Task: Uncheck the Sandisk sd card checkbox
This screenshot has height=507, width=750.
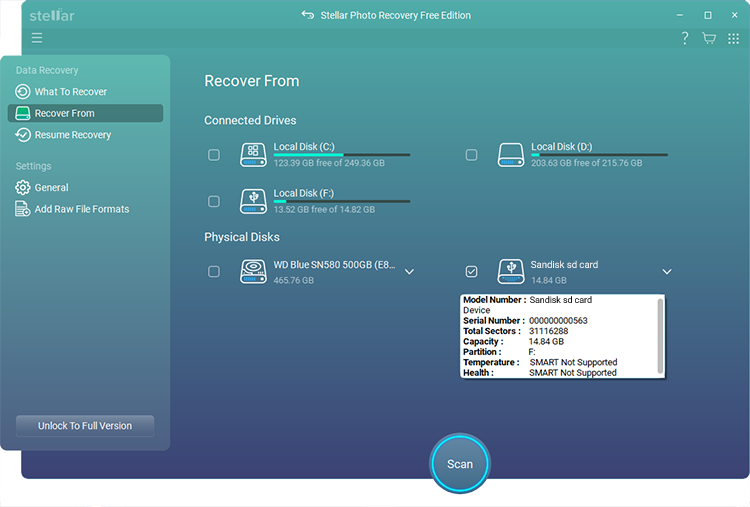Action: 472,272
